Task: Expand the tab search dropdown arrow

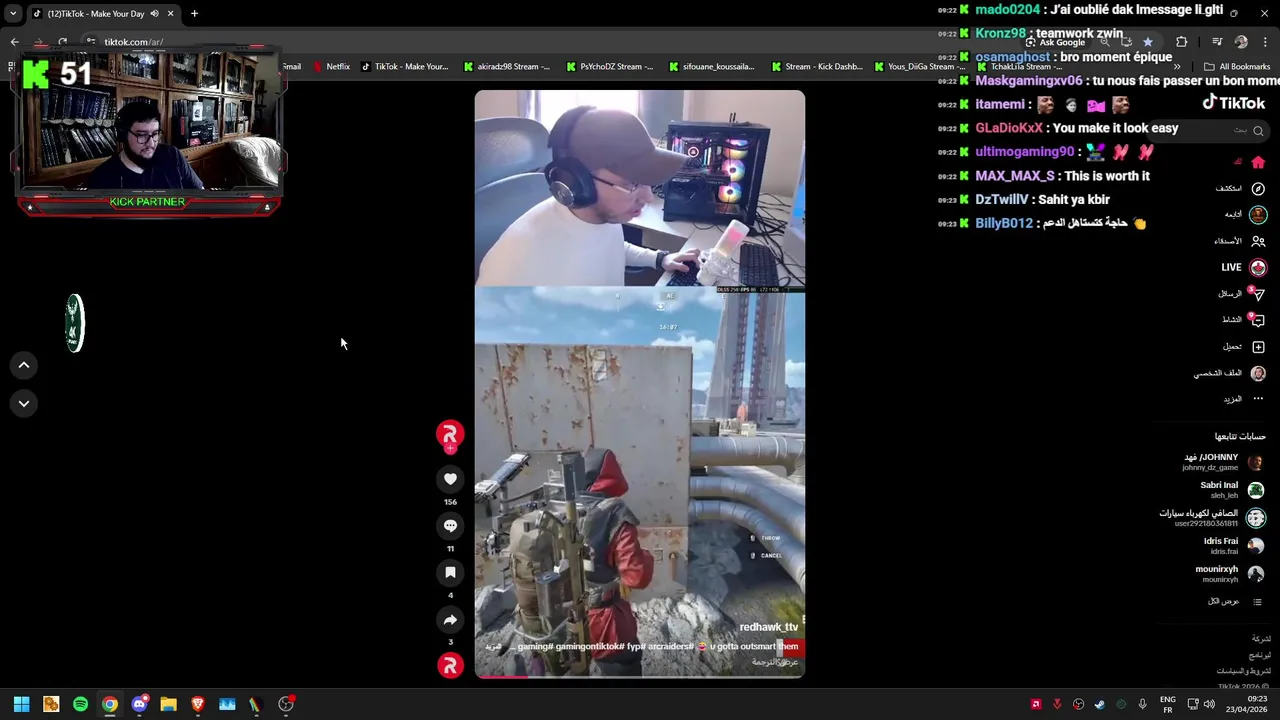Action: (x=13, y=13)
